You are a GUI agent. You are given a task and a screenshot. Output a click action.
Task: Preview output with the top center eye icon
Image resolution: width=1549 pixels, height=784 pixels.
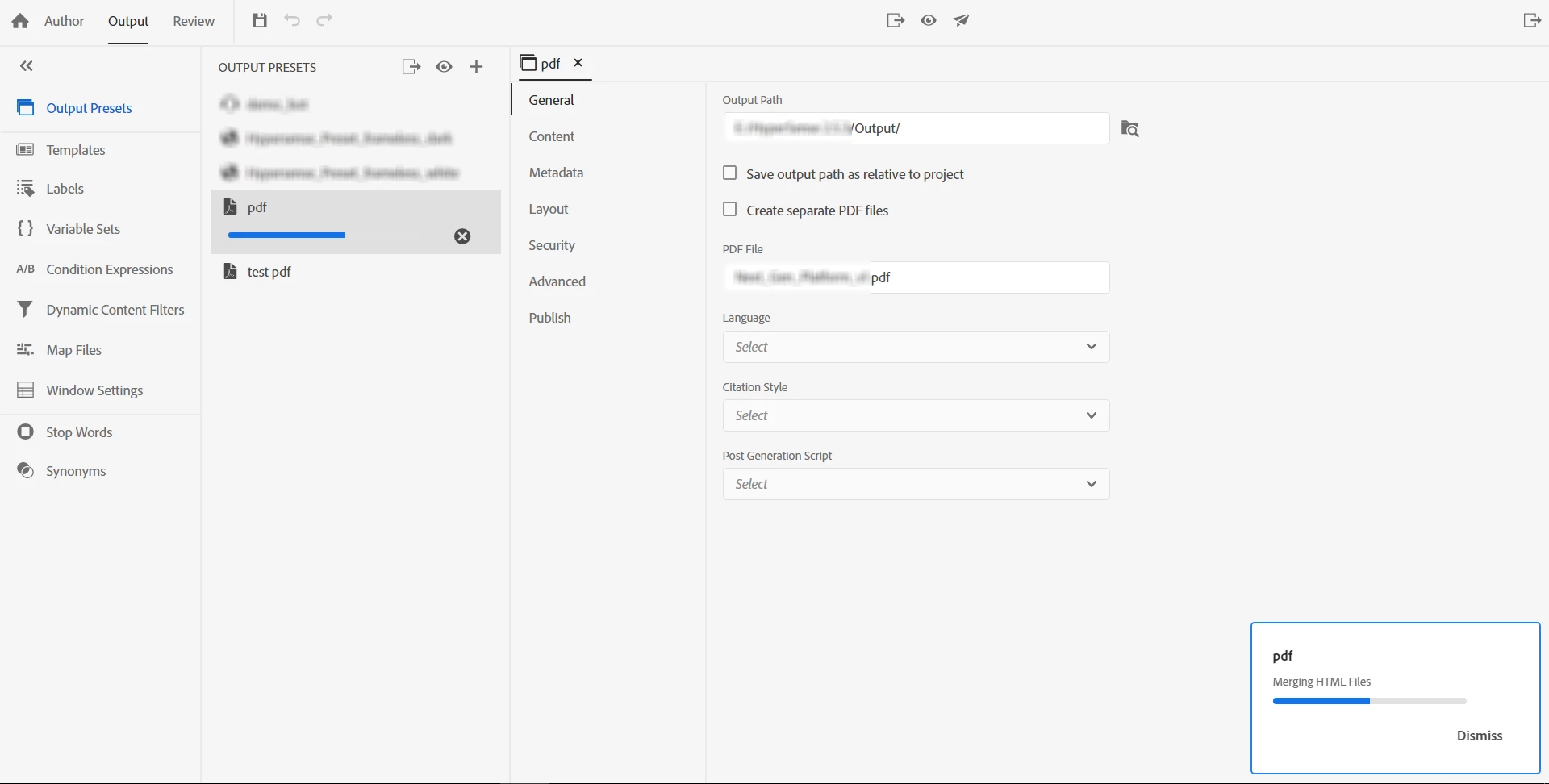pos(929,20)
